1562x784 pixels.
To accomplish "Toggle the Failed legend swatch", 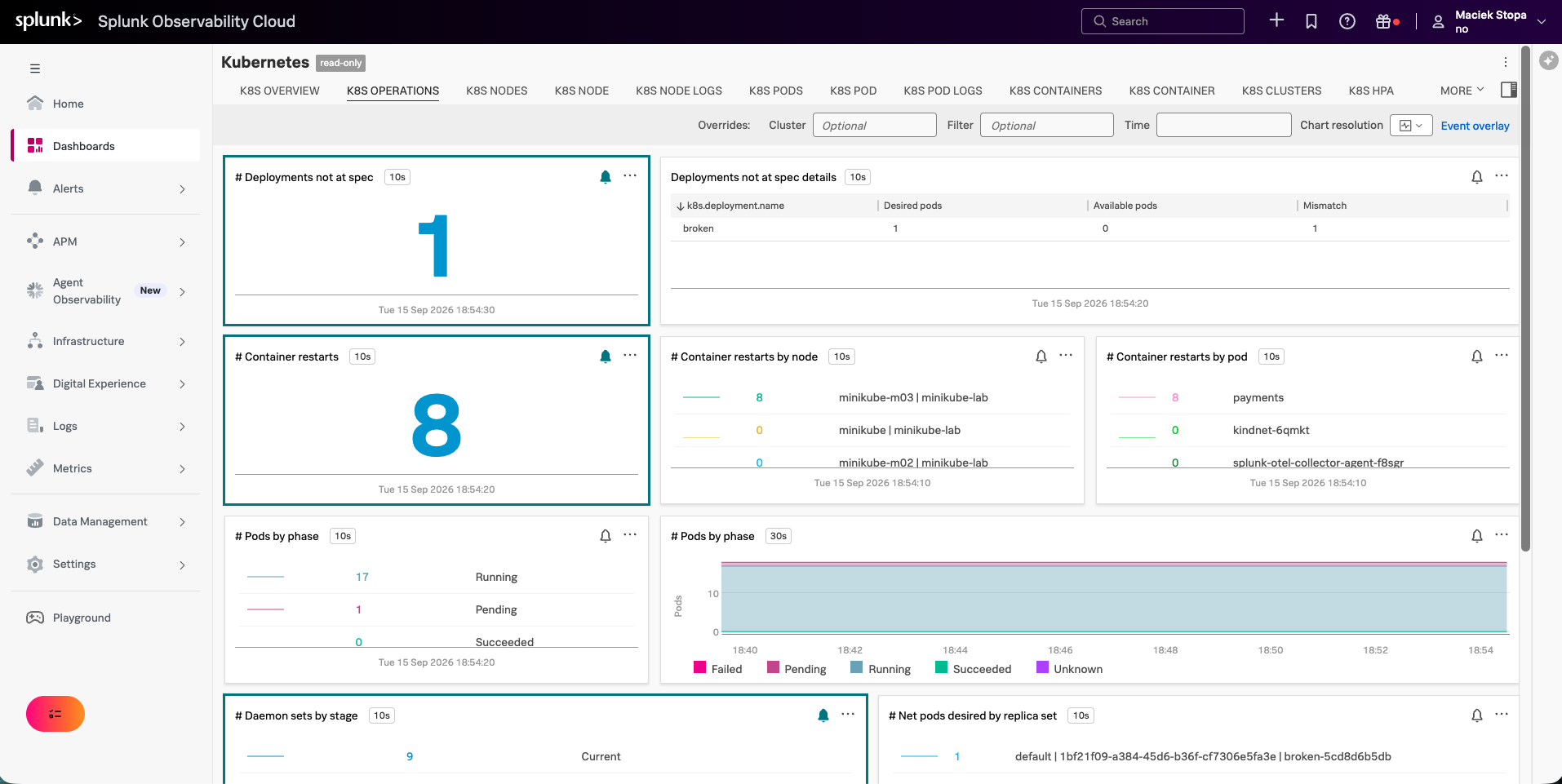I will point(699,667).
